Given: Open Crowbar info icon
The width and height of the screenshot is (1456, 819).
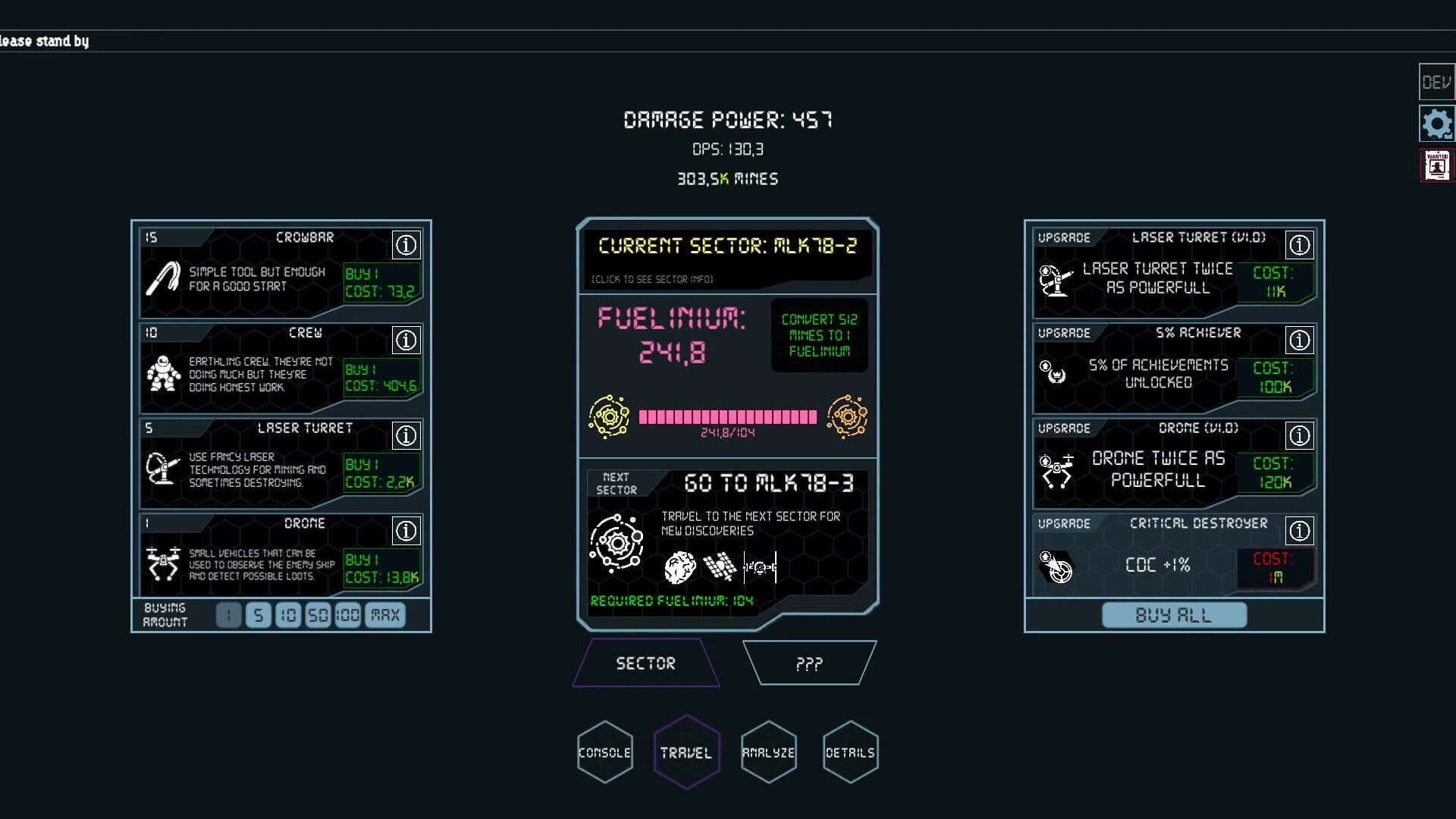Looking at the screenshot, I should [x=406, y=245].
